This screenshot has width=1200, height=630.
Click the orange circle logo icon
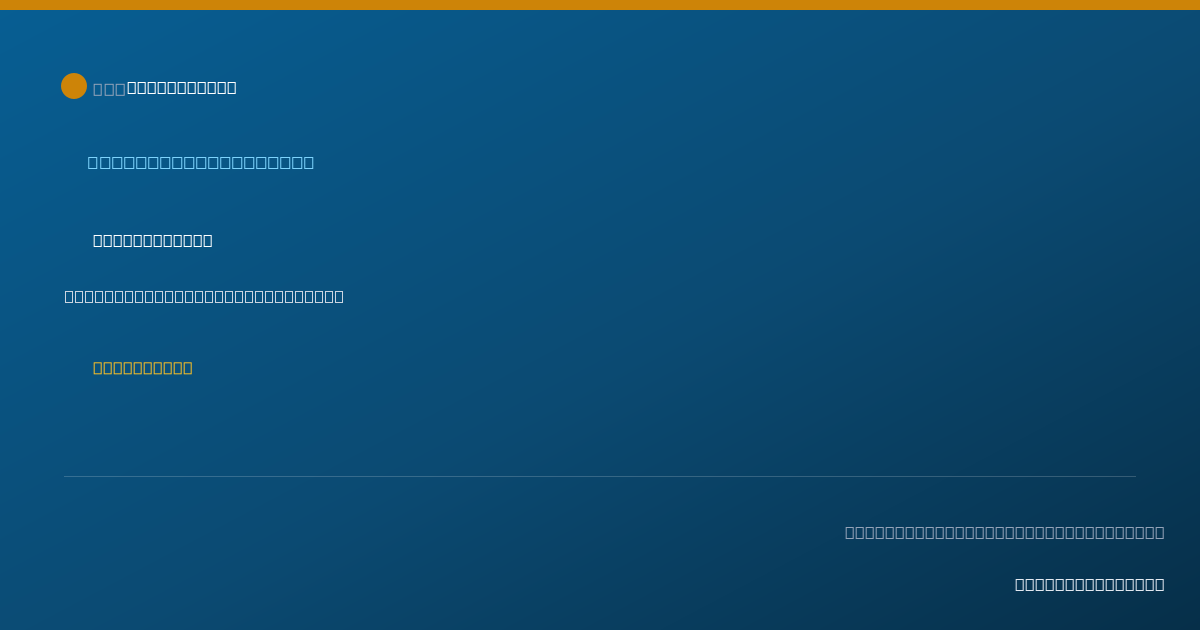coord(74,86)
